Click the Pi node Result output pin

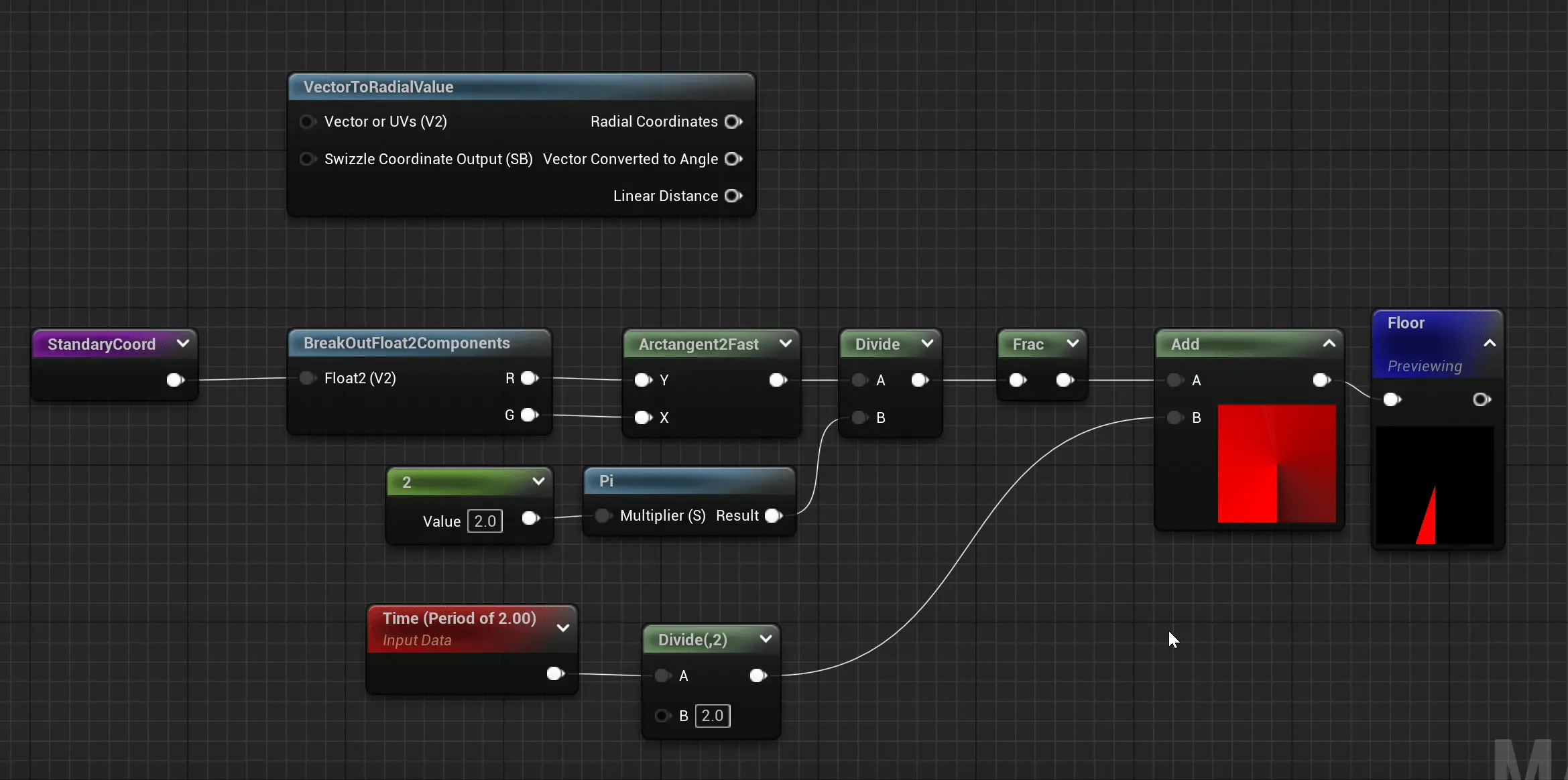pyautogui.click(x=773, y=516)
